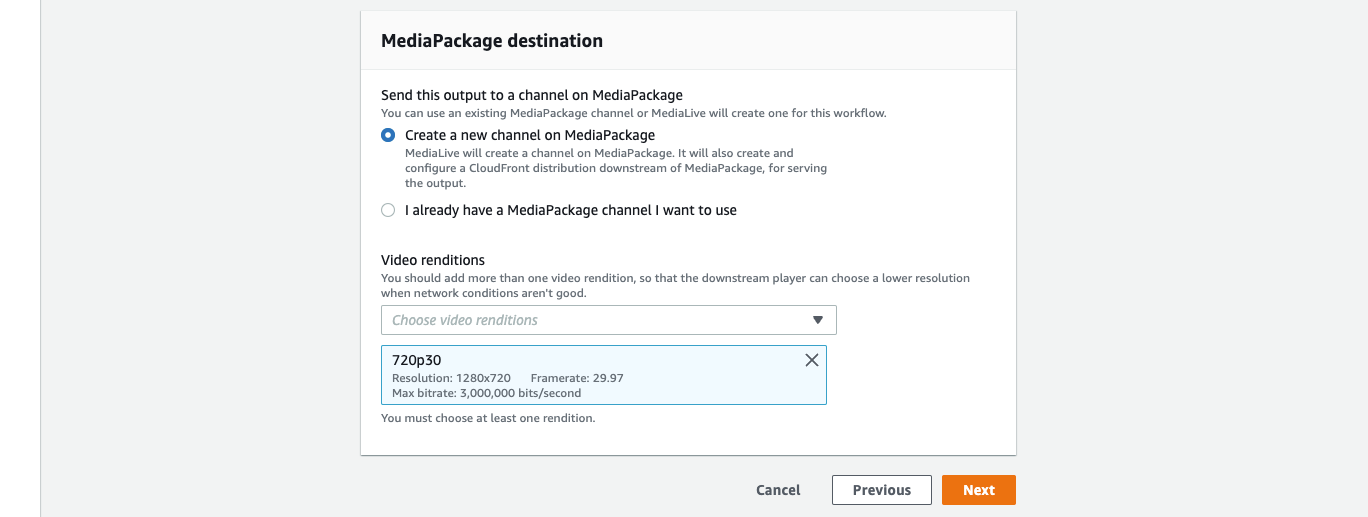Open the video renditions dropdown arrow
Viewport: 1368px width, 517px height.
tap(817, 320)
